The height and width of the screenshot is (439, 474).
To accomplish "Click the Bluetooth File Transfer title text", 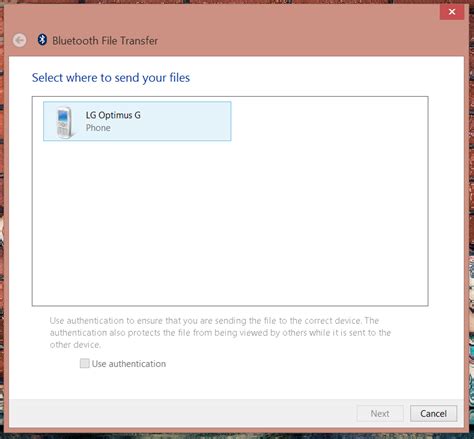I will [x=105, y=41].
